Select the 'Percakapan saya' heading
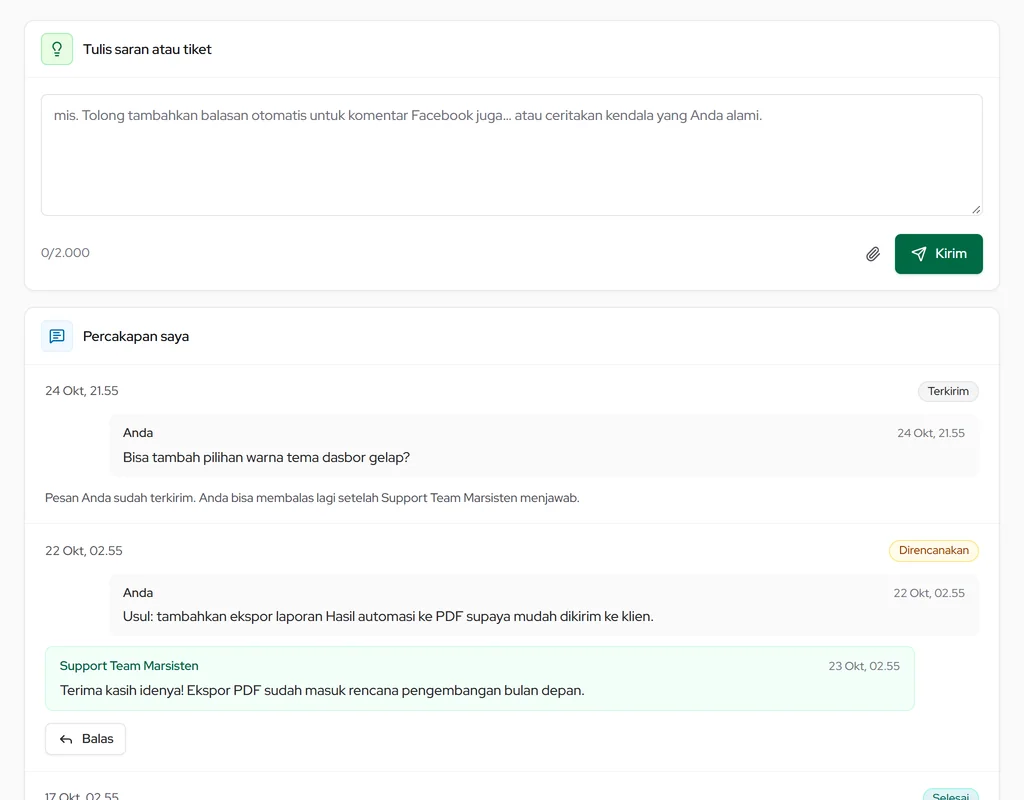The width and height of the screenshot is (1024, 800). [x=136, y=336]
